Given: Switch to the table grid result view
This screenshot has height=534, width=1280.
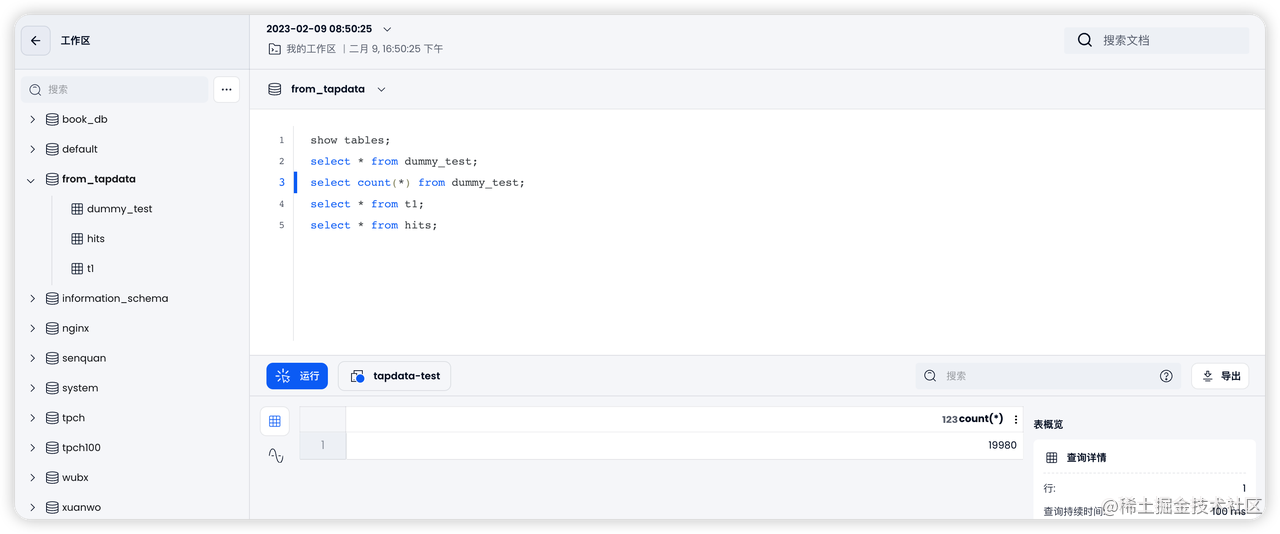Looking at the screenshot, I should coord(275,421).
